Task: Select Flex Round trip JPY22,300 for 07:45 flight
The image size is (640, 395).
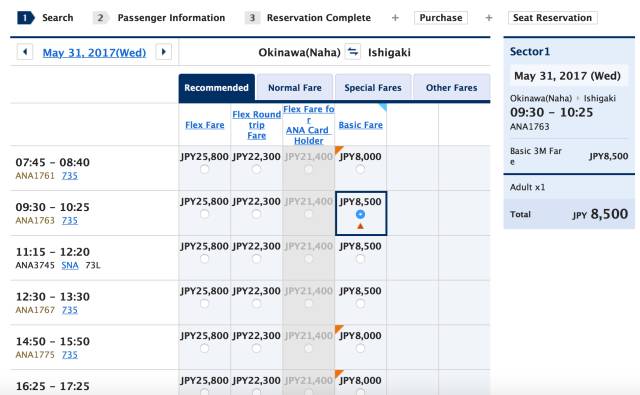Action: click(x=256, y=169)
